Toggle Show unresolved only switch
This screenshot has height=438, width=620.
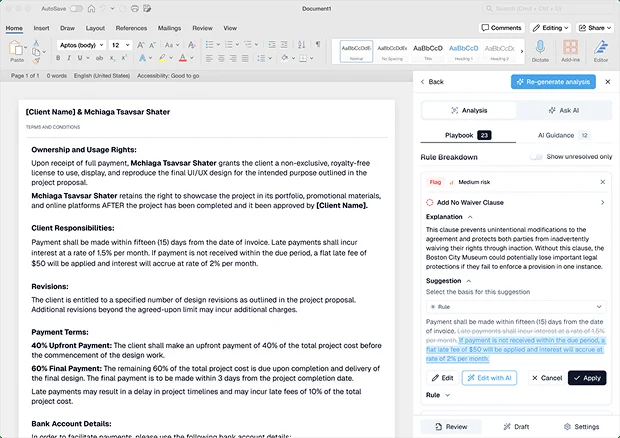535,157
